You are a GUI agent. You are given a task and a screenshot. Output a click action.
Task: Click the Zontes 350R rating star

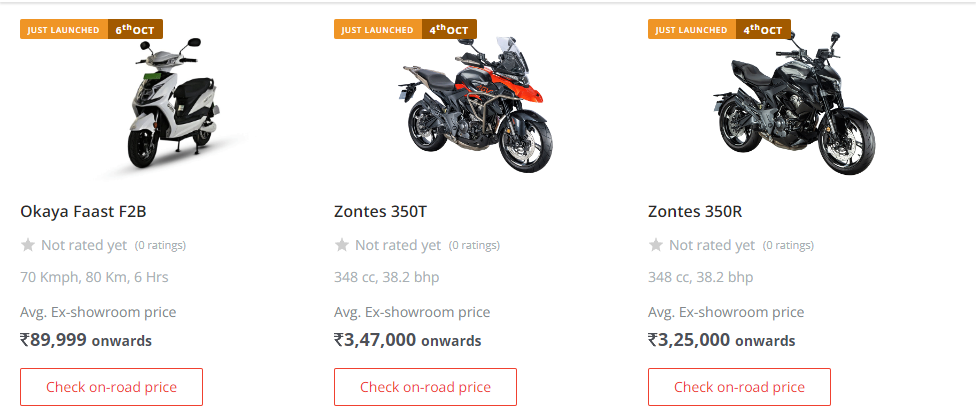(656, 245)
